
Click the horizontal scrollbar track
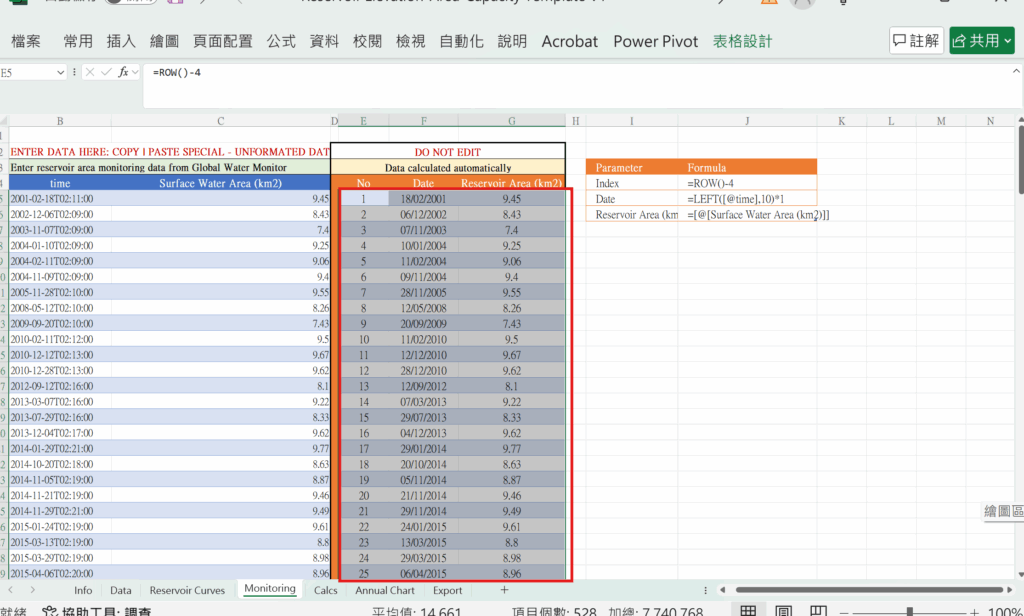pyautogui.click(x=869, y=590)
